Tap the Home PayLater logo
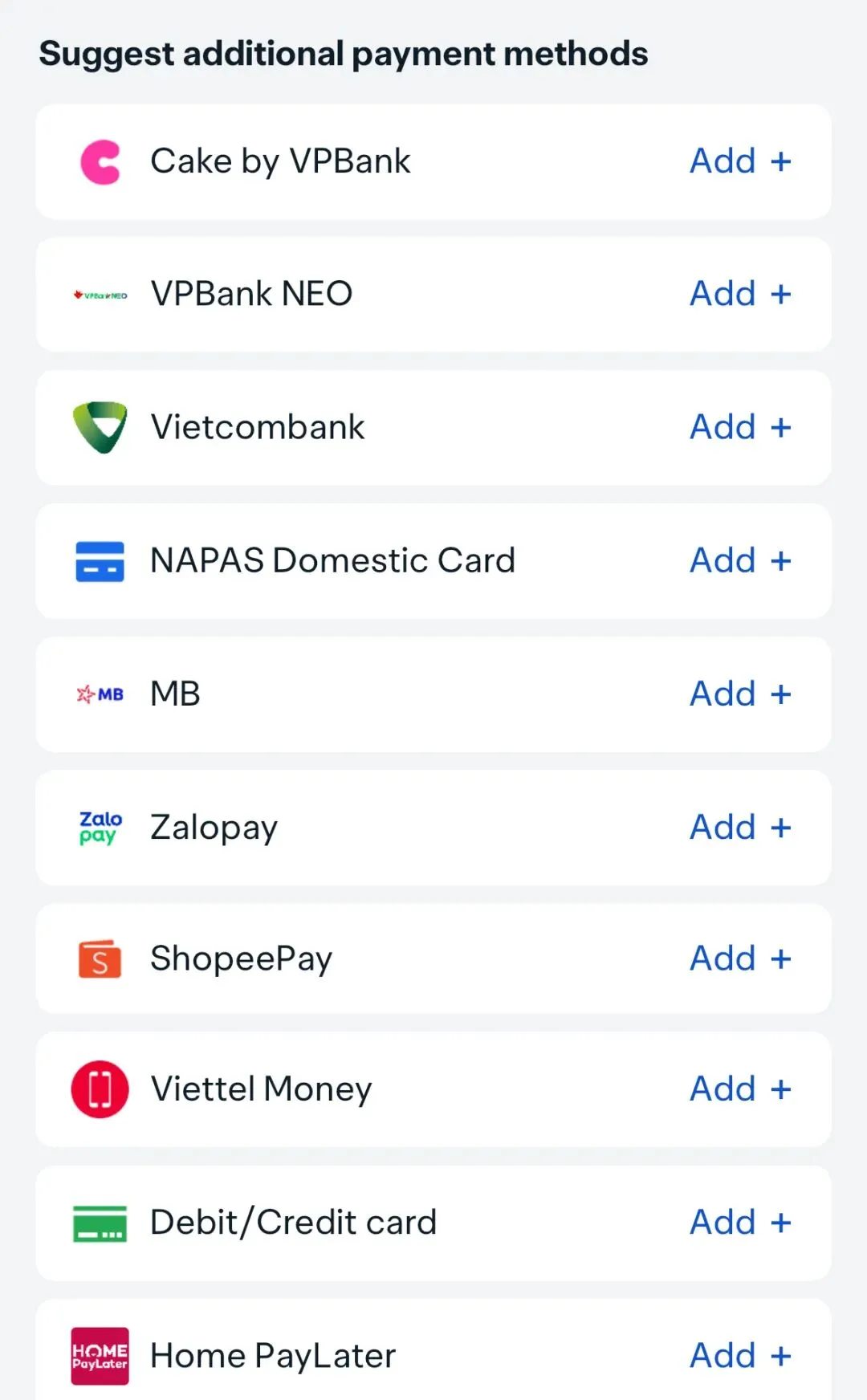867x1400 pixels. 100,1356
